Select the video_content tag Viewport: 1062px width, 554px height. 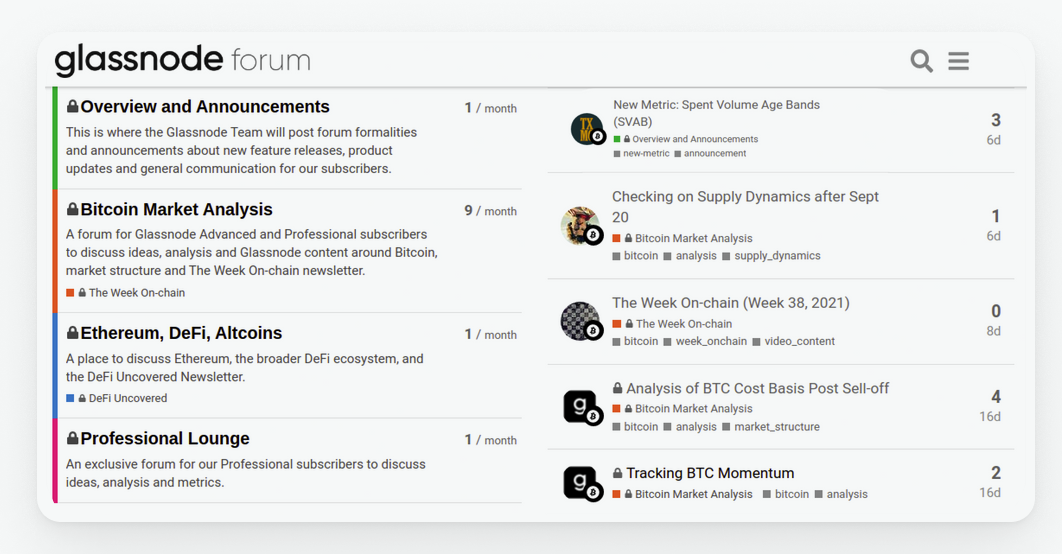pyautogui.click(x=794, y=341)
